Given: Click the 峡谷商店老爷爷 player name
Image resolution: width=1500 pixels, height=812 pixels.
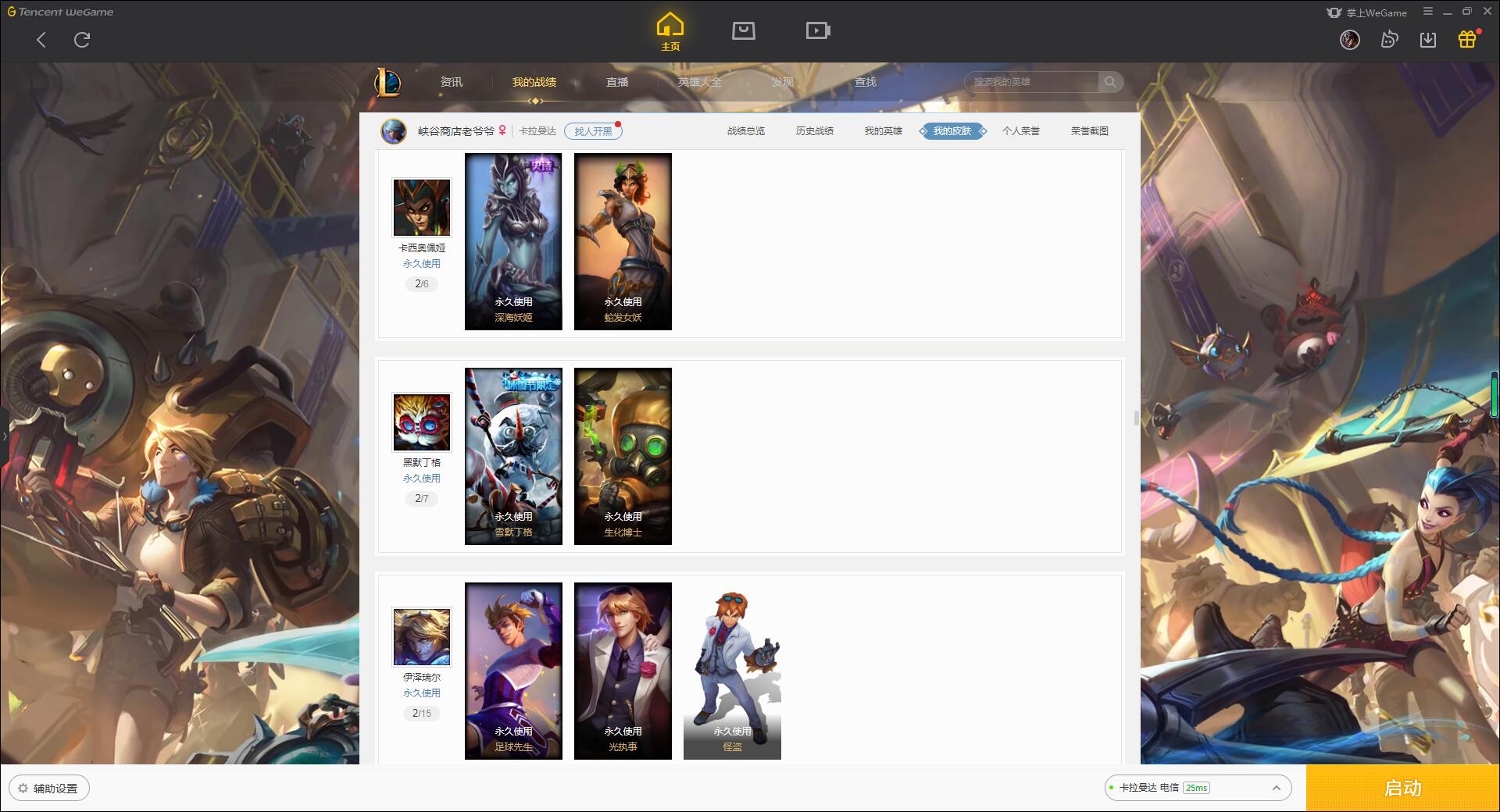Looking at the screenshot, I should click(x=455, y=131).
